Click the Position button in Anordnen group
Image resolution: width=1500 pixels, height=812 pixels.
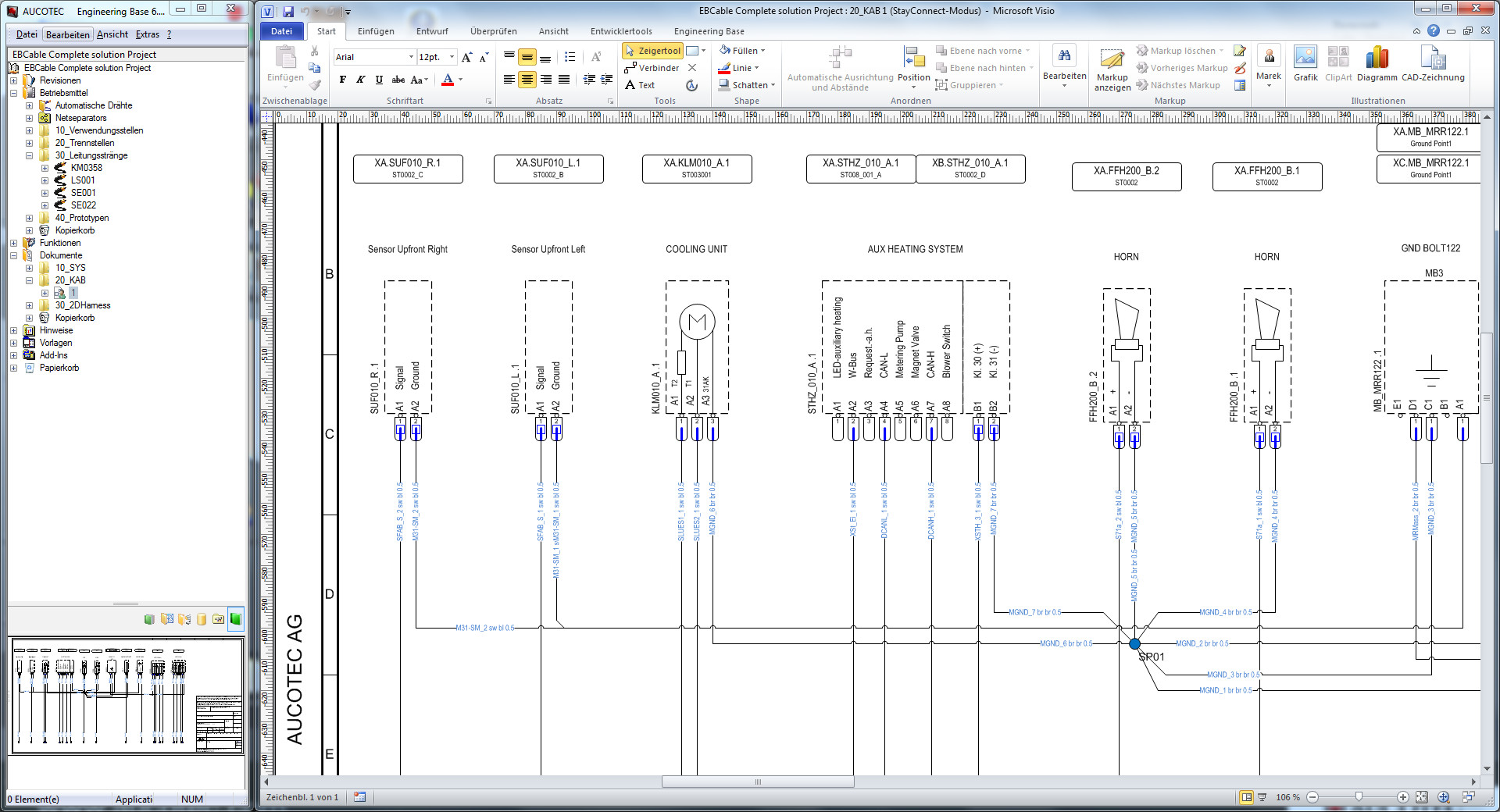[913, 66]
